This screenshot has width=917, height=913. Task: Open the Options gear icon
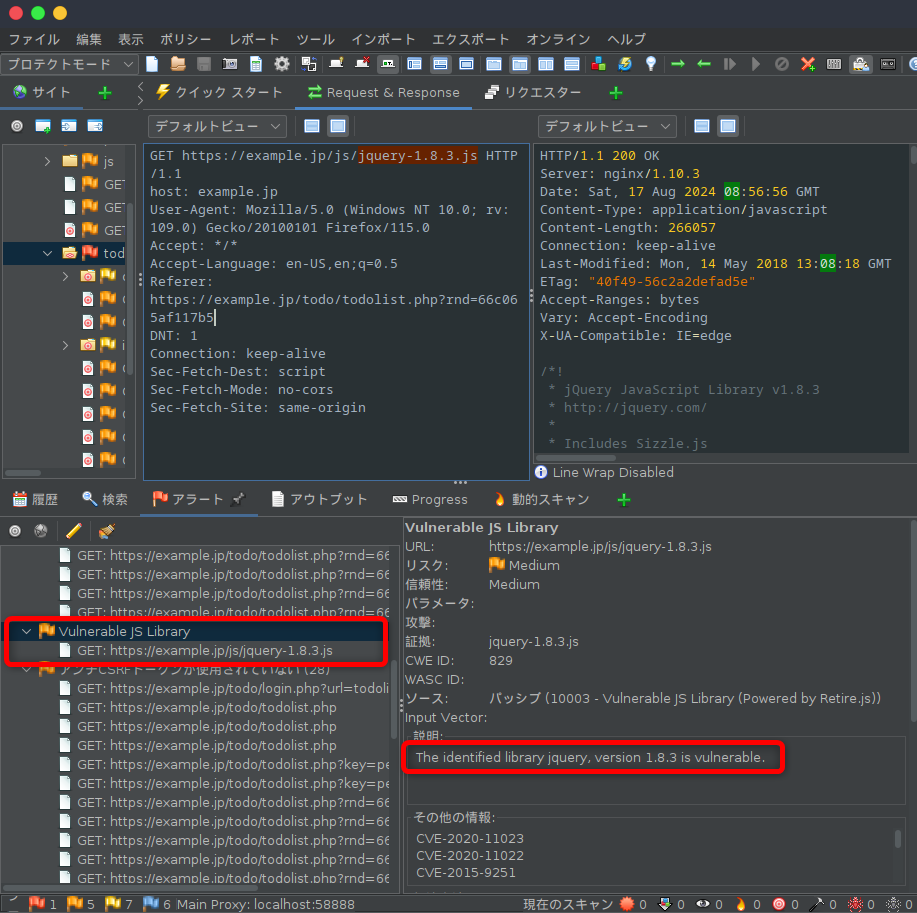tap(282, 64)
